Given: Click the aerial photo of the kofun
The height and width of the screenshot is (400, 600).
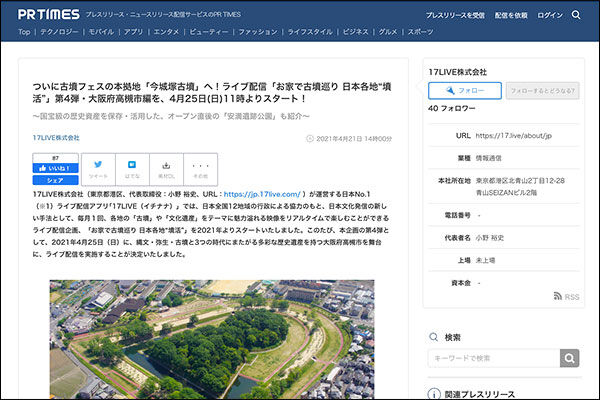Looking at the screenshot, I should point(212,340).
